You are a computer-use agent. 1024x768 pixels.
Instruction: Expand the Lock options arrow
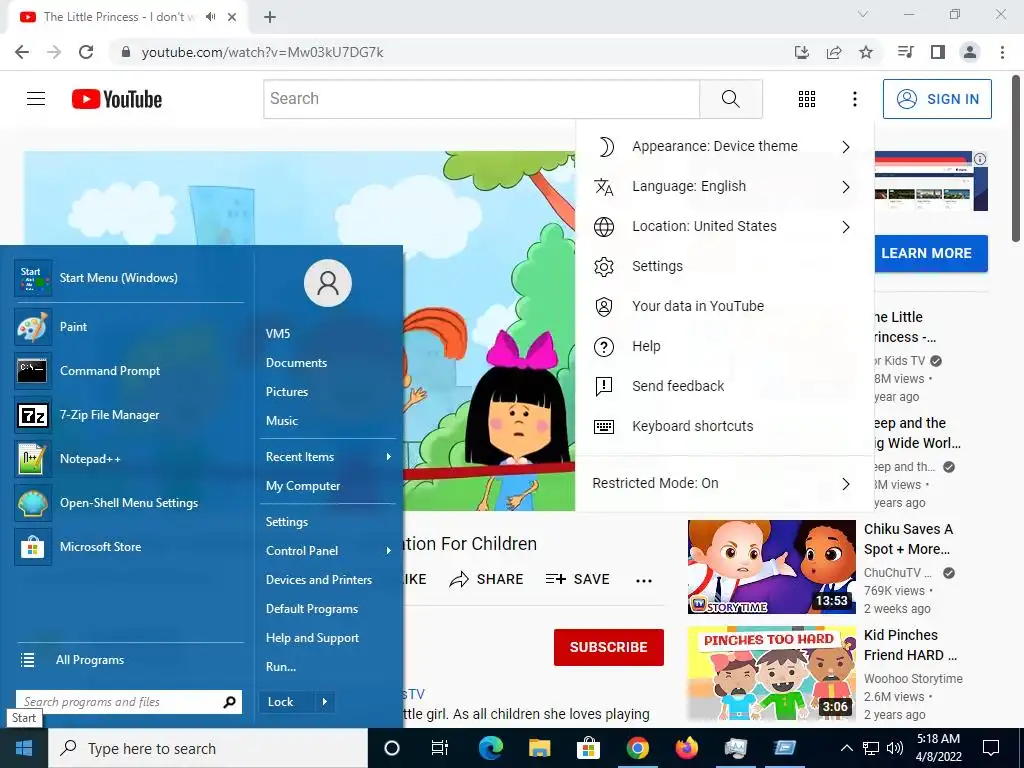(325, 702)
